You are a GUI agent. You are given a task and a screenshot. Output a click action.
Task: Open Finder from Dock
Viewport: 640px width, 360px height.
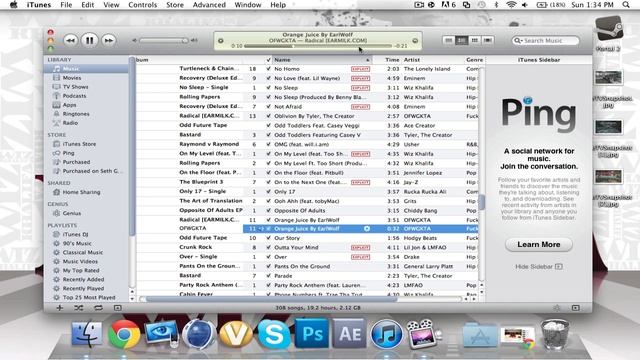87,334
